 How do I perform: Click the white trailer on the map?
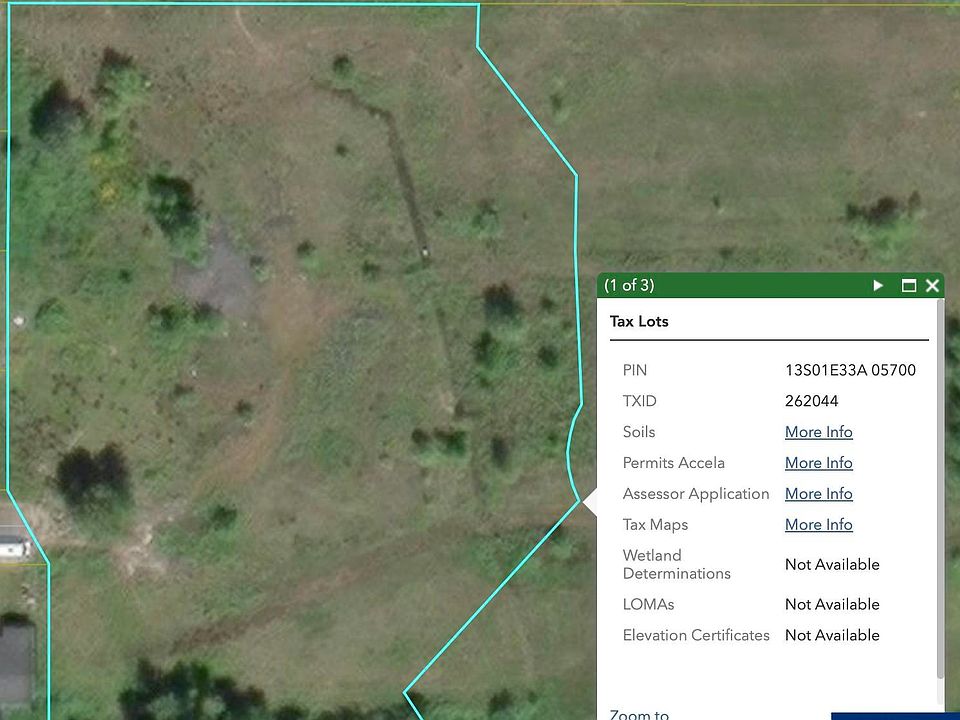[x=12, y=546]
